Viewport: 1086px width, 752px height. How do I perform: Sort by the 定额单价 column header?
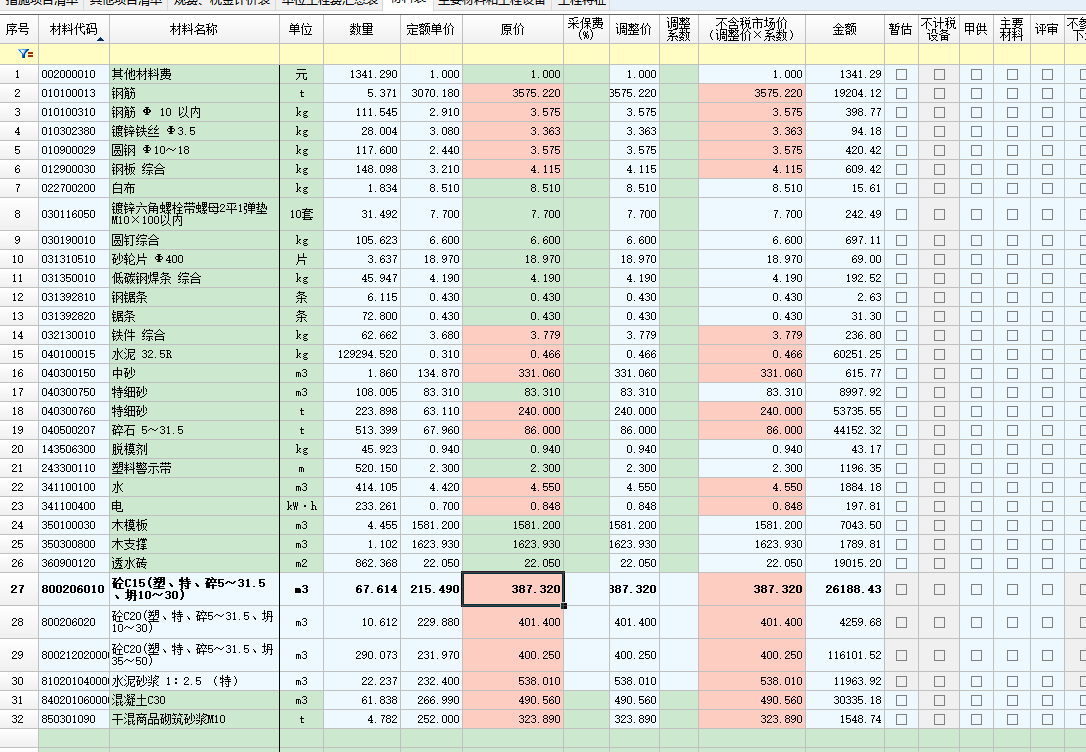click(431, 29)
